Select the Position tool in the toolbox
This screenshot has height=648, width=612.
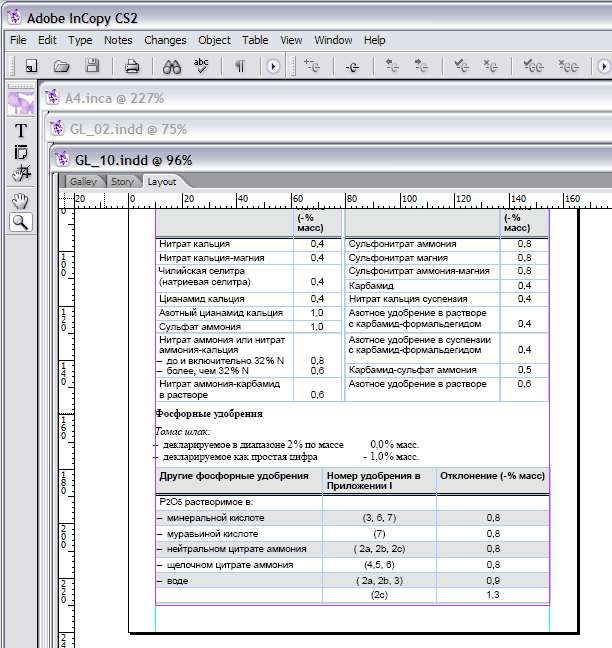click(21, 173)
